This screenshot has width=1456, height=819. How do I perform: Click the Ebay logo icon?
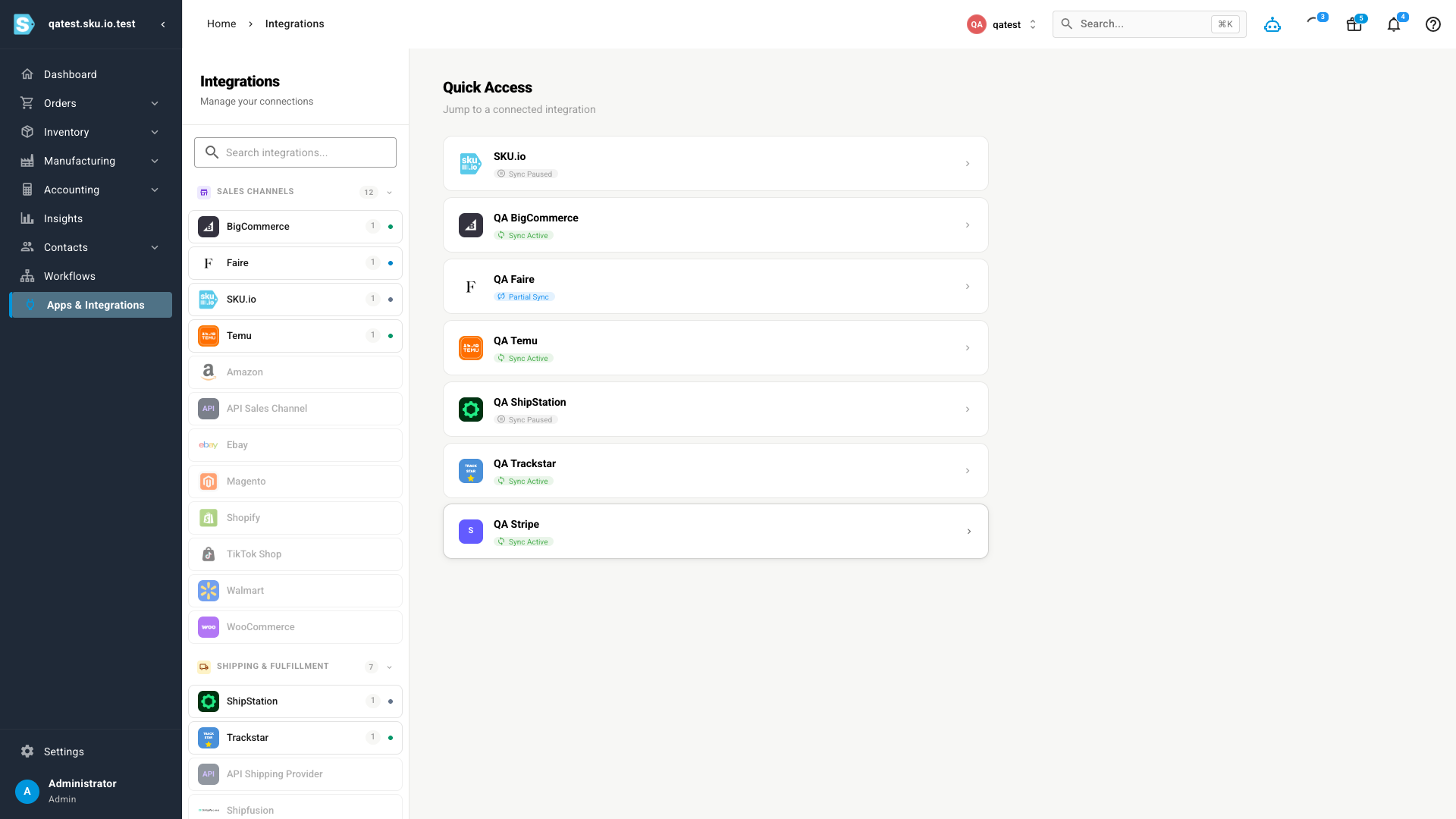click(209, 445)
